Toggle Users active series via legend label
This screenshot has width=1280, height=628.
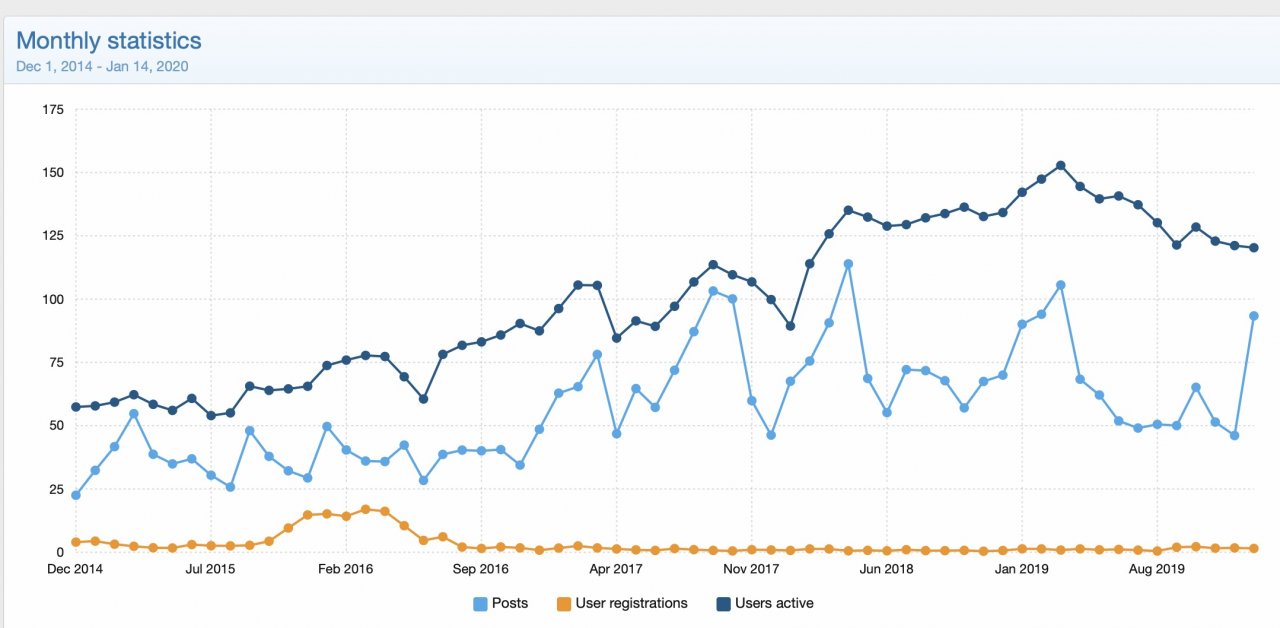coord(774,604)
